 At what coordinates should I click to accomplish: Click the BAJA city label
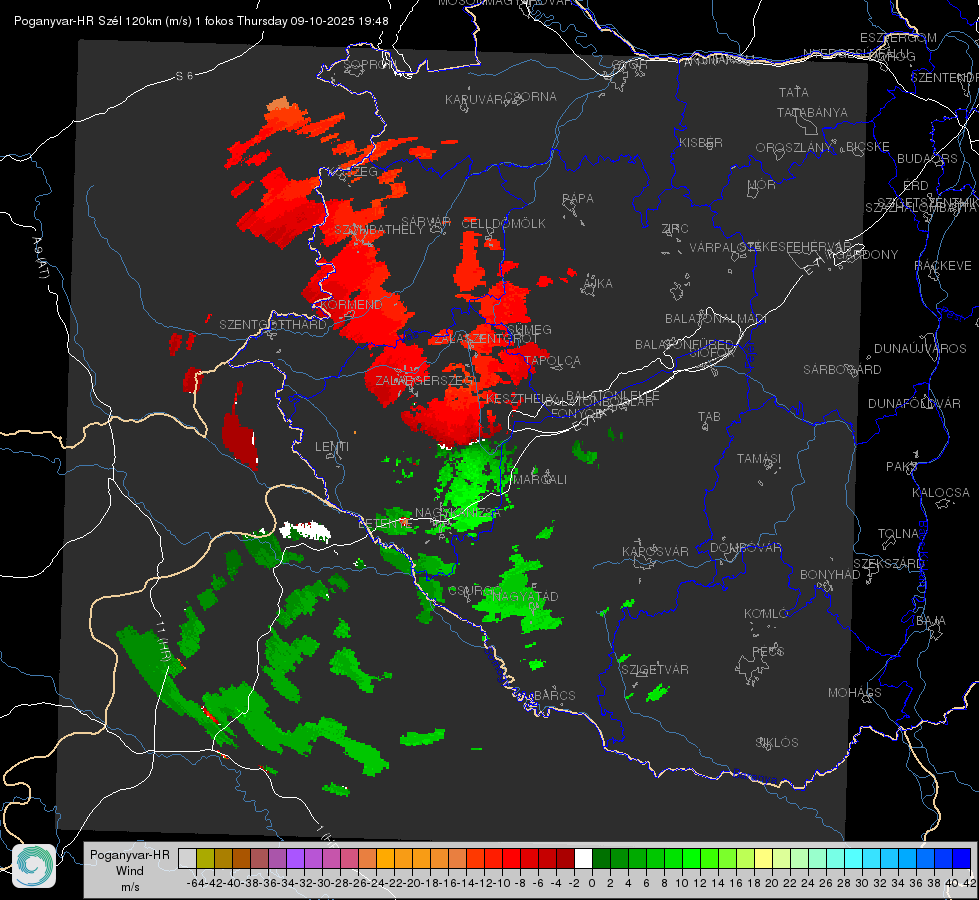point(931,621)
